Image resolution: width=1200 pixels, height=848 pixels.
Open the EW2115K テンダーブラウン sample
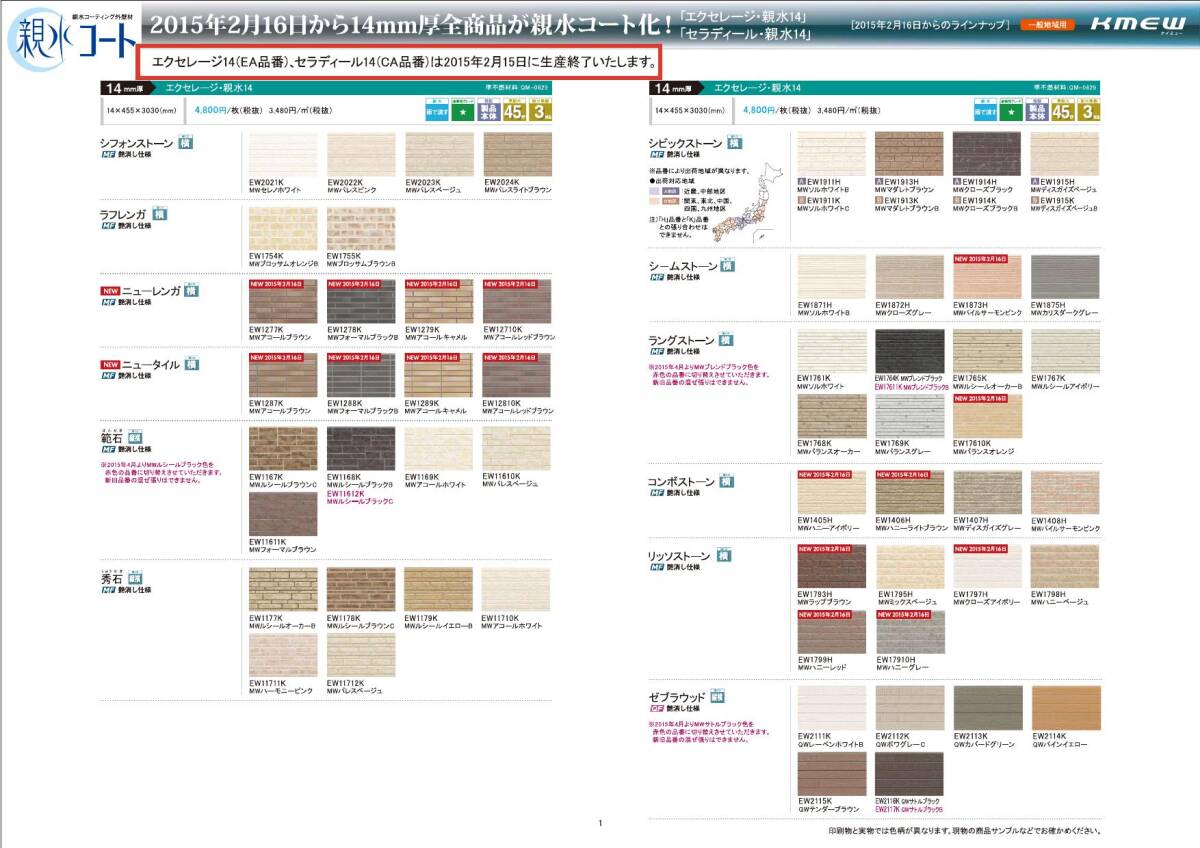831,773
